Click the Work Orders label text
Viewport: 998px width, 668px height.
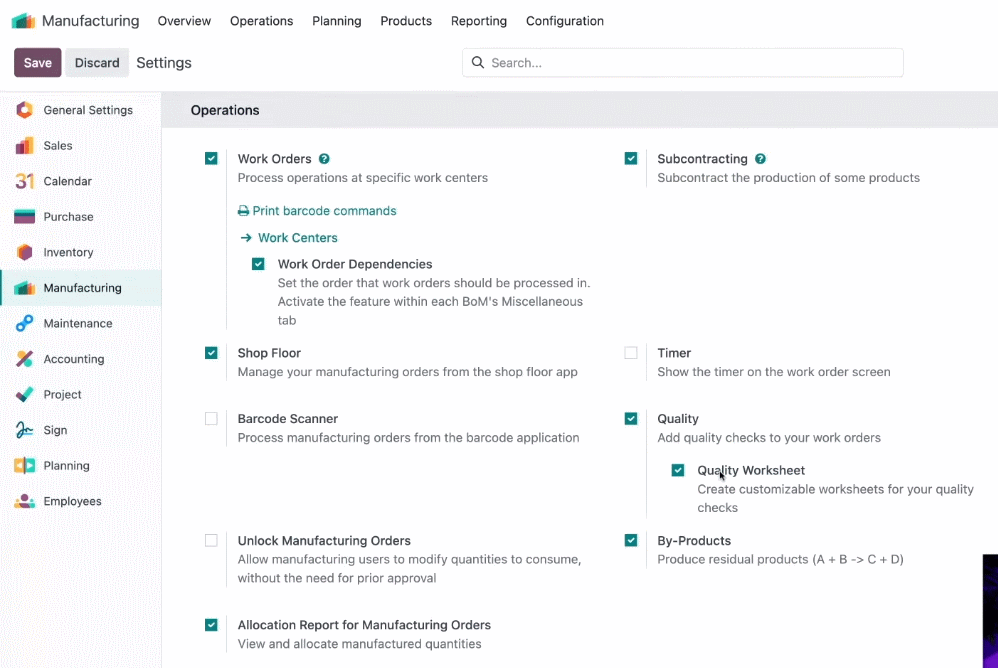point(274,159)
